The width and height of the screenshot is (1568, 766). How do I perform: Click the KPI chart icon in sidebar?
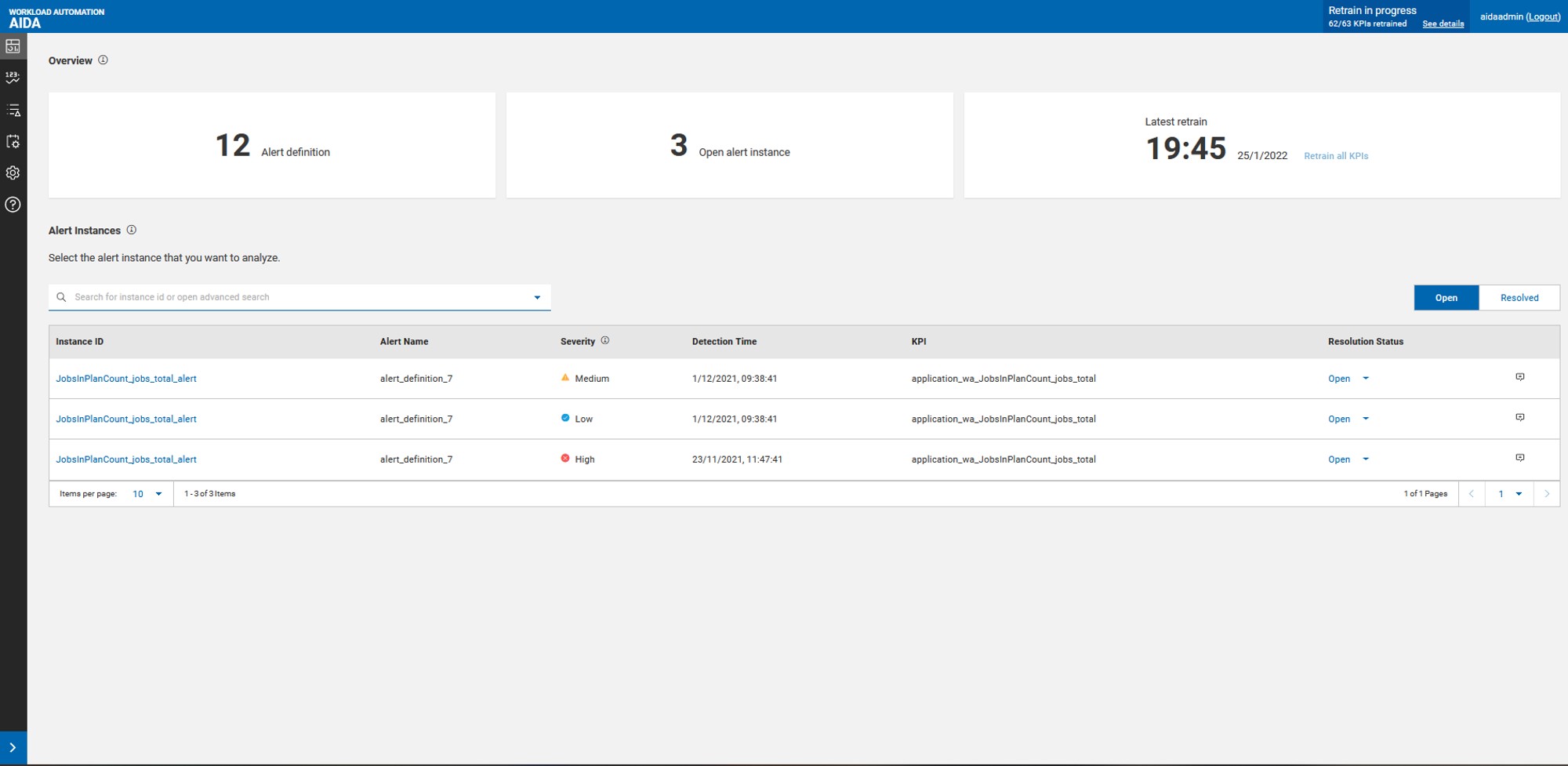[x=13, y=78]
